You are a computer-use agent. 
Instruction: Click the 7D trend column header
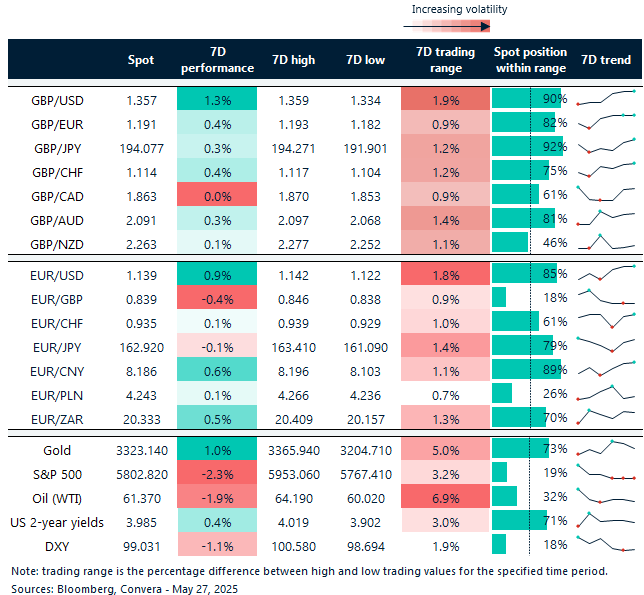coord(606,60)
